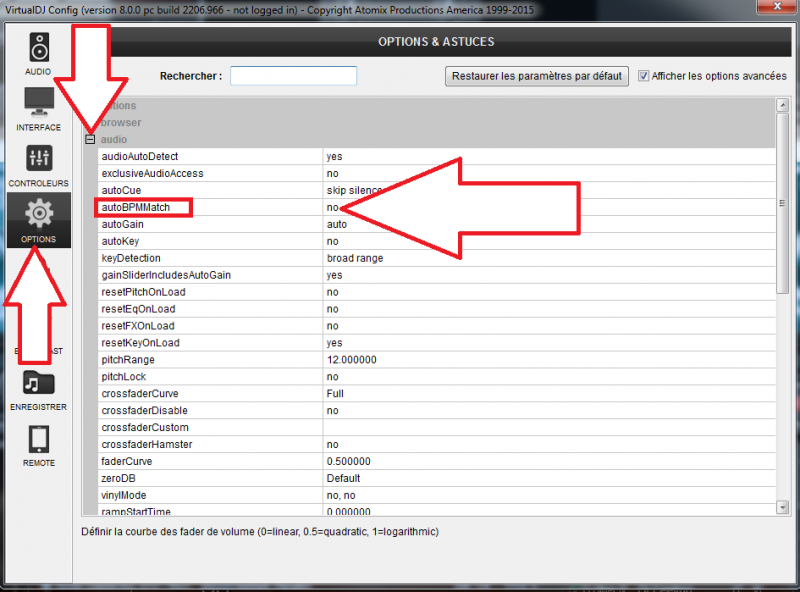This screenshot has width=800, height=592.
Task: Click the pitchRange value 12.000000
Action: pos(352,360)
